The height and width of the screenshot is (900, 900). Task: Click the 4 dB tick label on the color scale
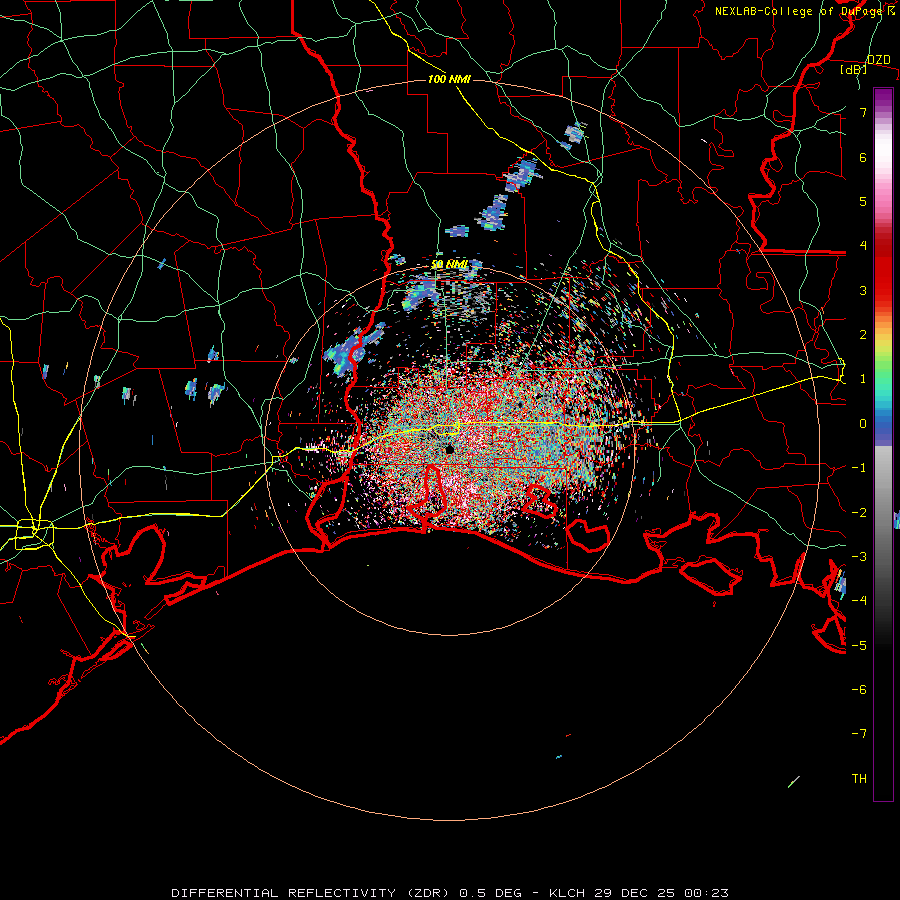tap(863, 246)
